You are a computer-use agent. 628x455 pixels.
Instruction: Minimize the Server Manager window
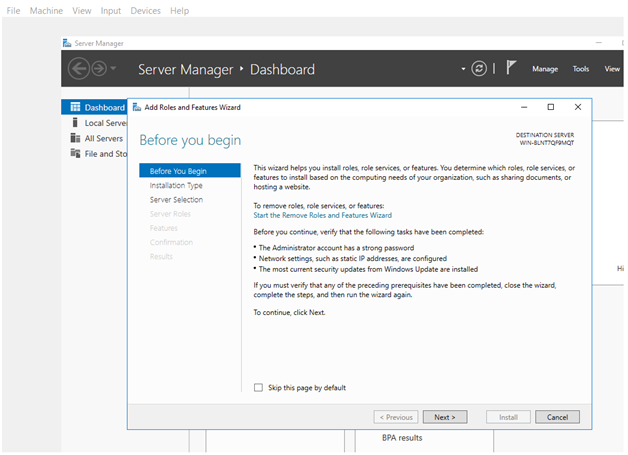[599, 42]
